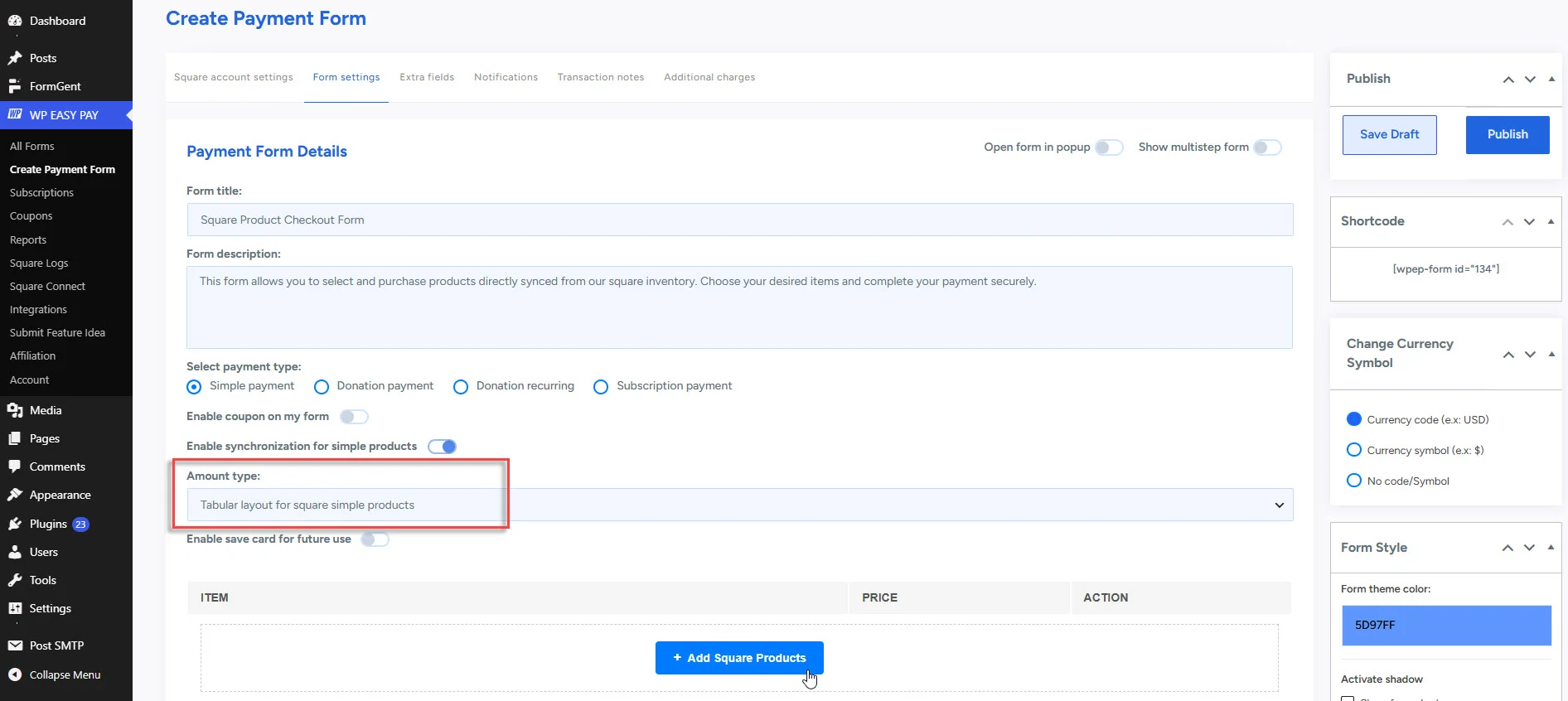Click the blue Publish button

1508,134
